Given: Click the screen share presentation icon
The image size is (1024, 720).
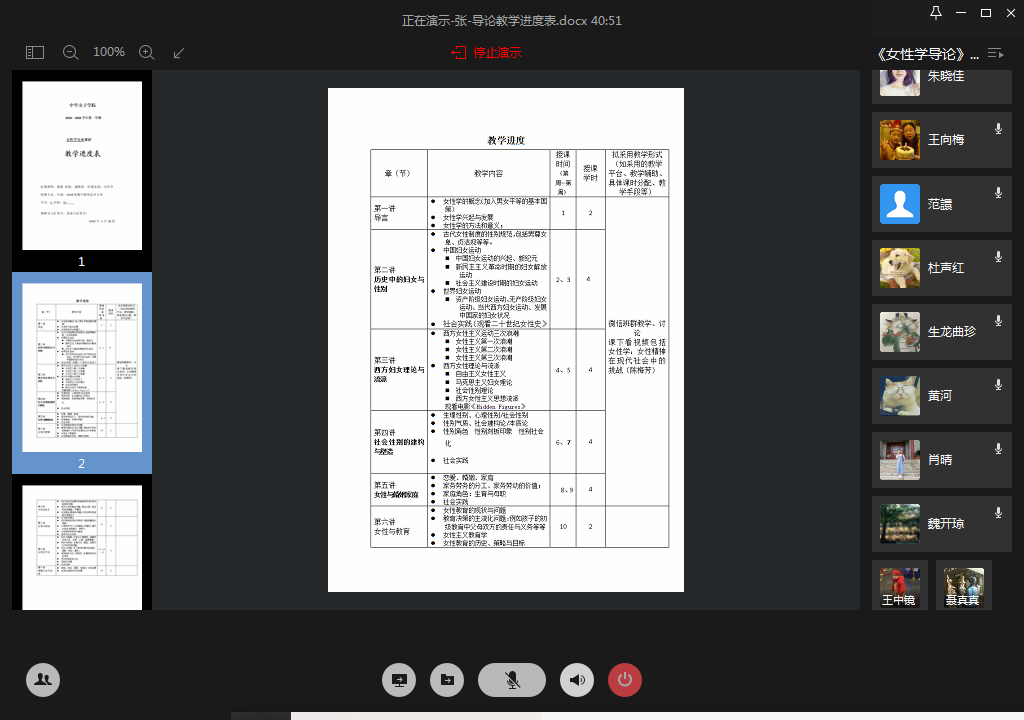Looking at the screenshot, I should coord(399,680).
